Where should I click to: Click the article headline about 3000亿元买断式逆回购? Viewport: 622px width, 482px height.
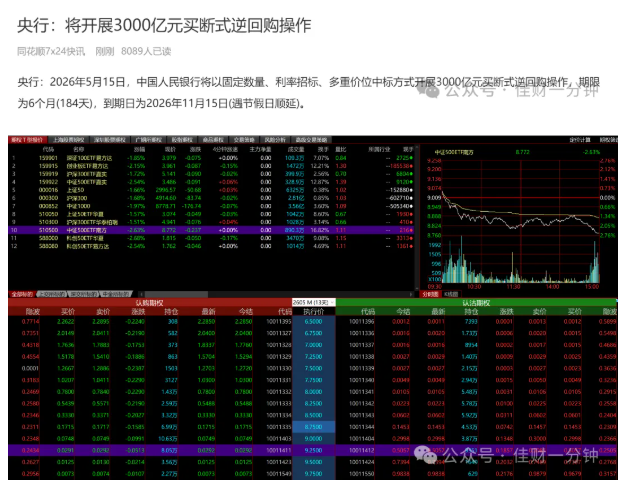click(164, 26)
